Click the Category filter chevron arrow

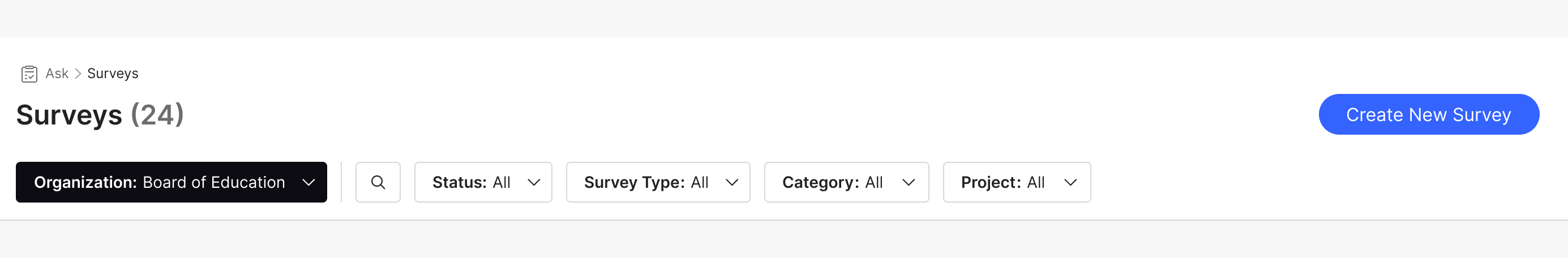pyautogui.click(x=908, y=182)
